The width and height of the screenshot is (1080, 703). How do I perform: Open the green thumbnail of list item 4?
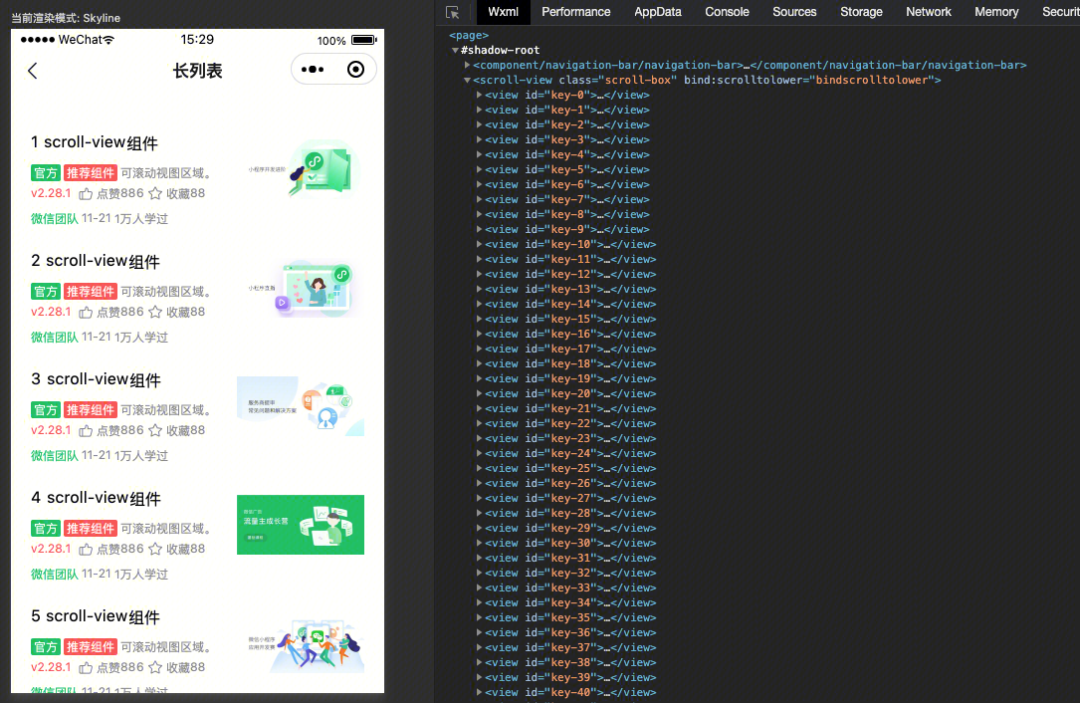(x=300, y=525)
